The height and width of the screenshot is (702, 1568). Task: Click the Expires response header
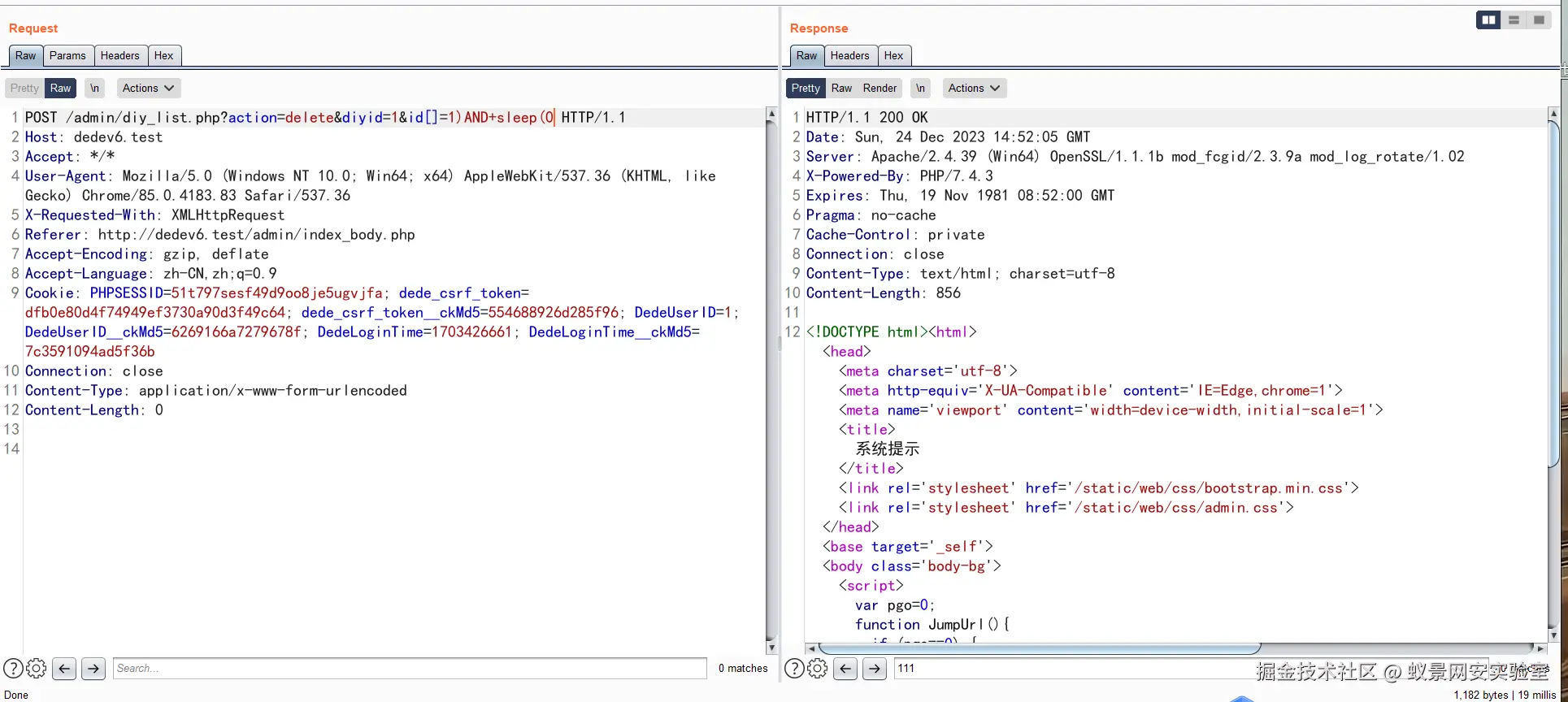coord(960,196)
